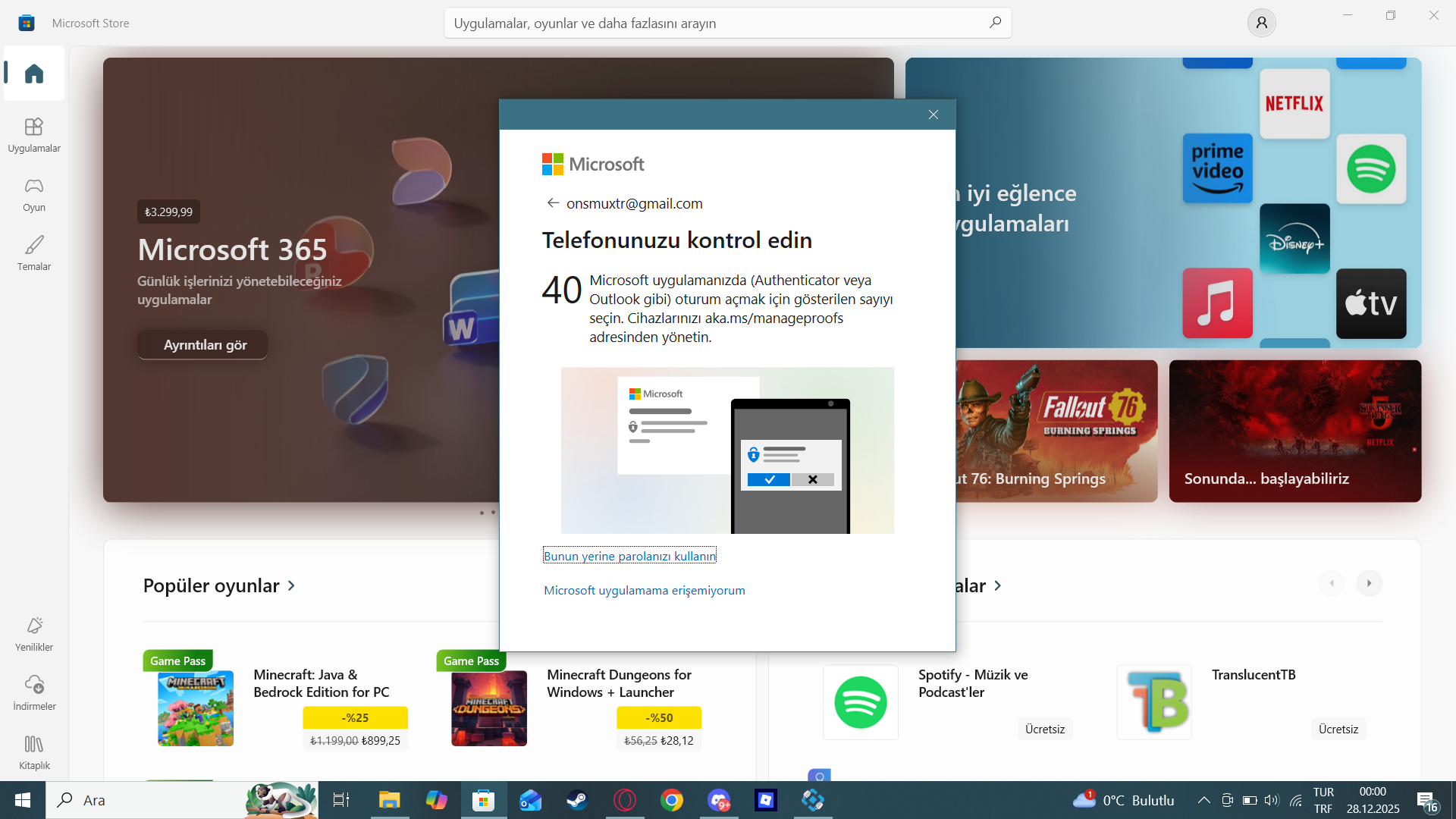
Task: Open Spotify - Müzik ve Podcast'ler app icon
Action: pos(861,702)
